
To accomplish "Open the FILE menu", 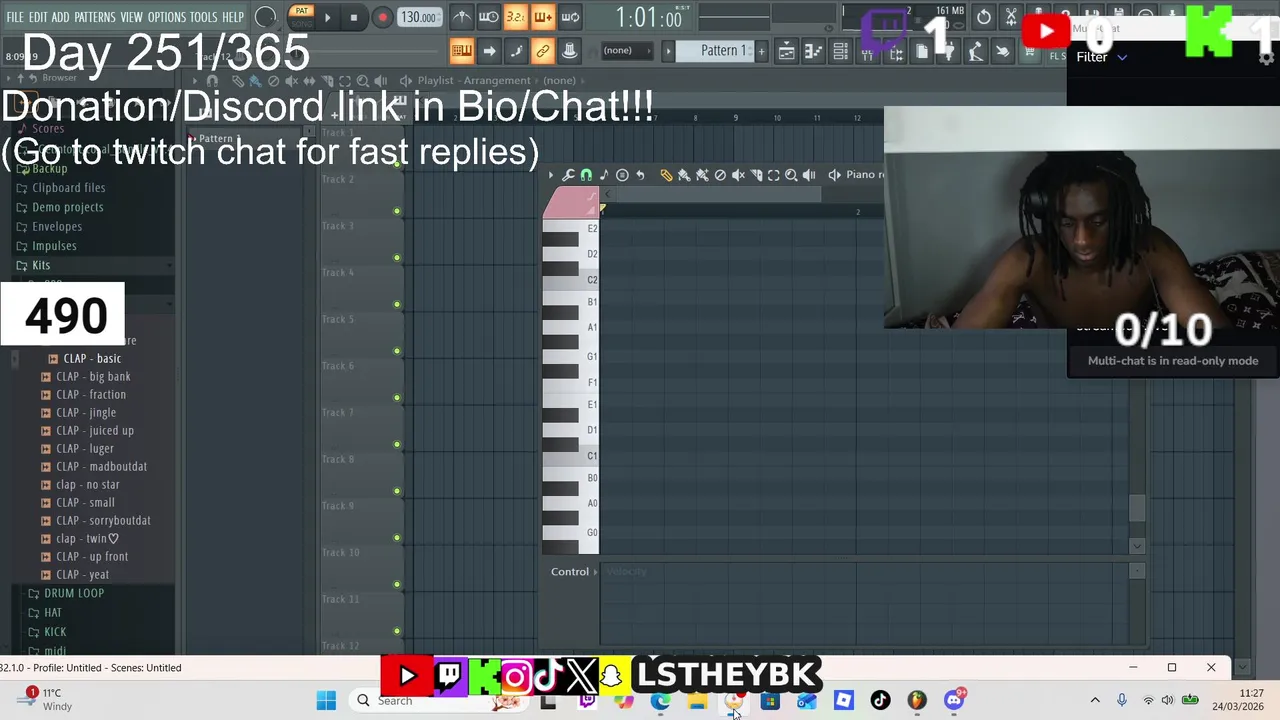I will pyautogui.click(x=15, y=17).
